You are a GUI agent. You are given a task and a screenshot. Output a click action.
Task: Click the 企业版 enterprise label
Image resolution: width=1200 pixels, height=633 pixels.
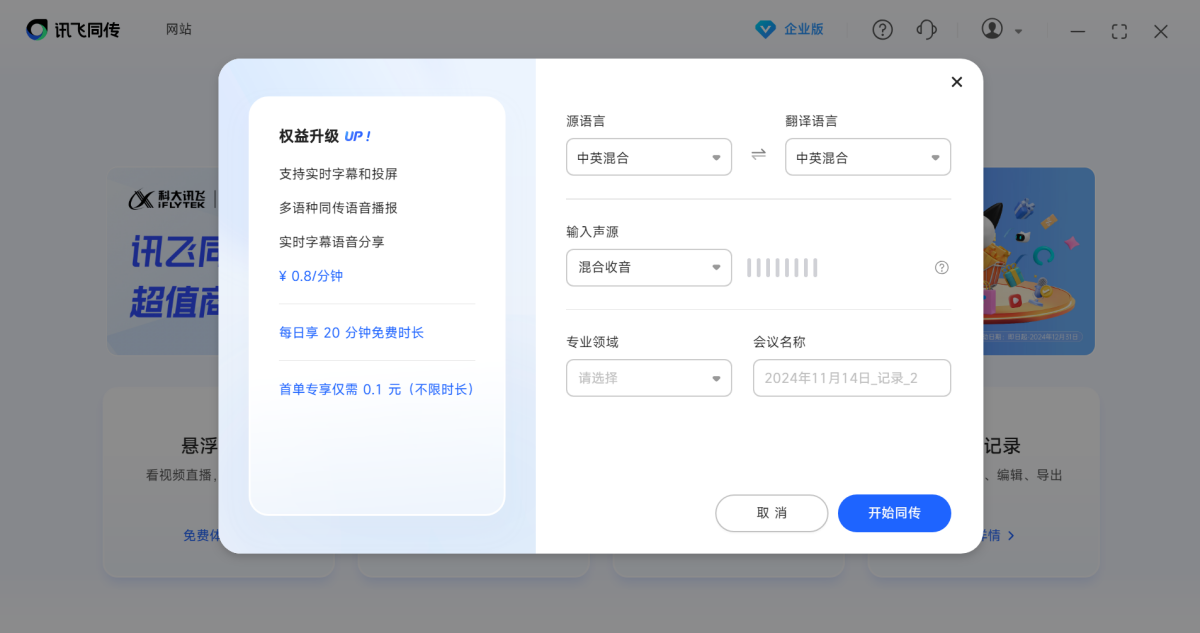804,30
